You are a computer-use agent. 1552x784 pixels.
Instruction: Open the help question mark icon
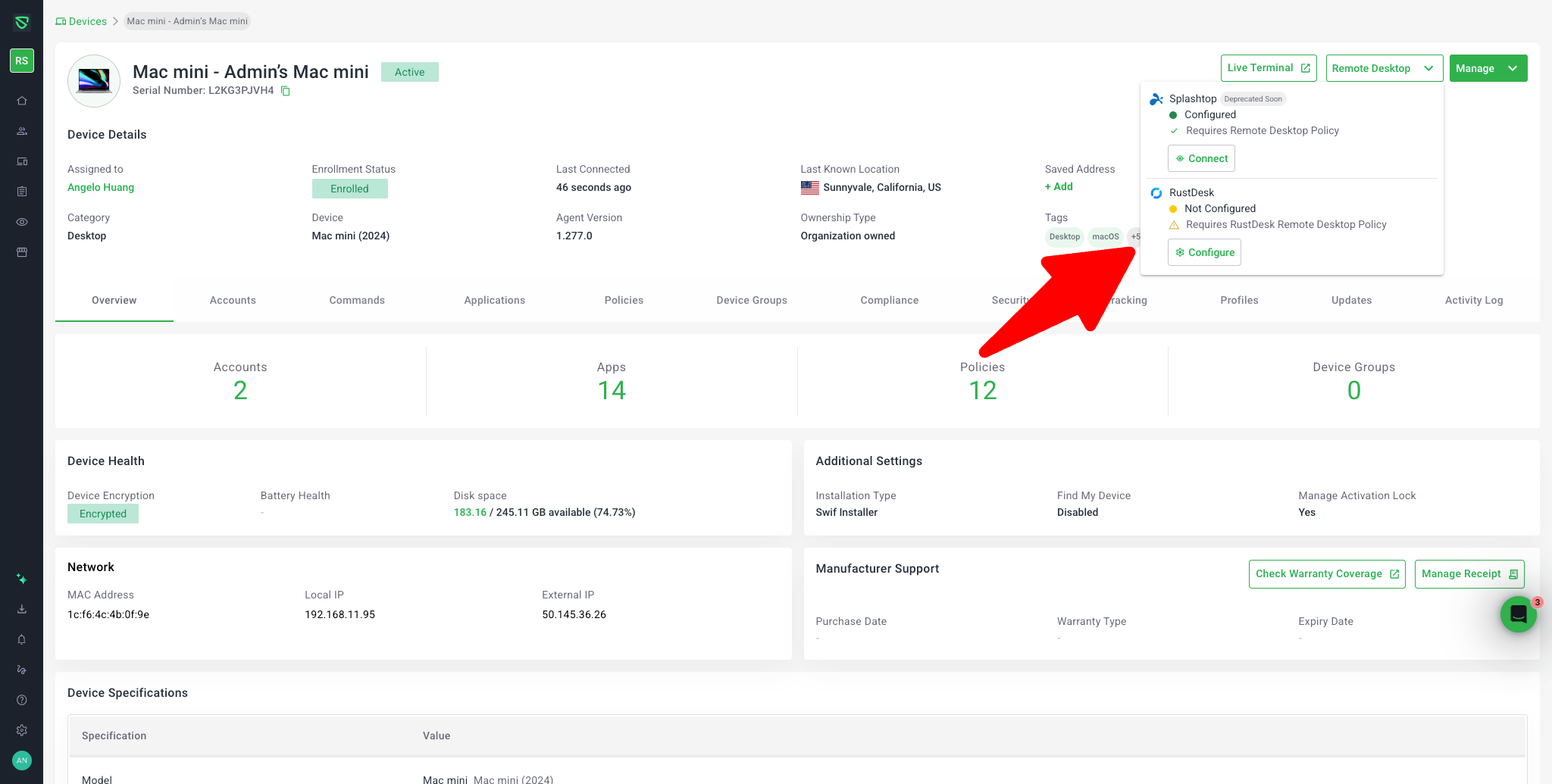(22, 700)
